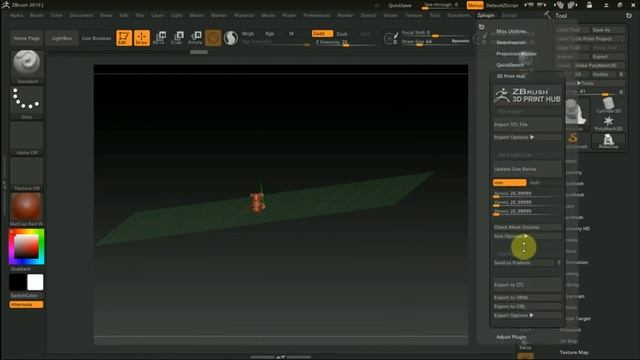This screenshot has width=640, height=360.
Task: Activate Draw mode button
Action: pos(142,38)
